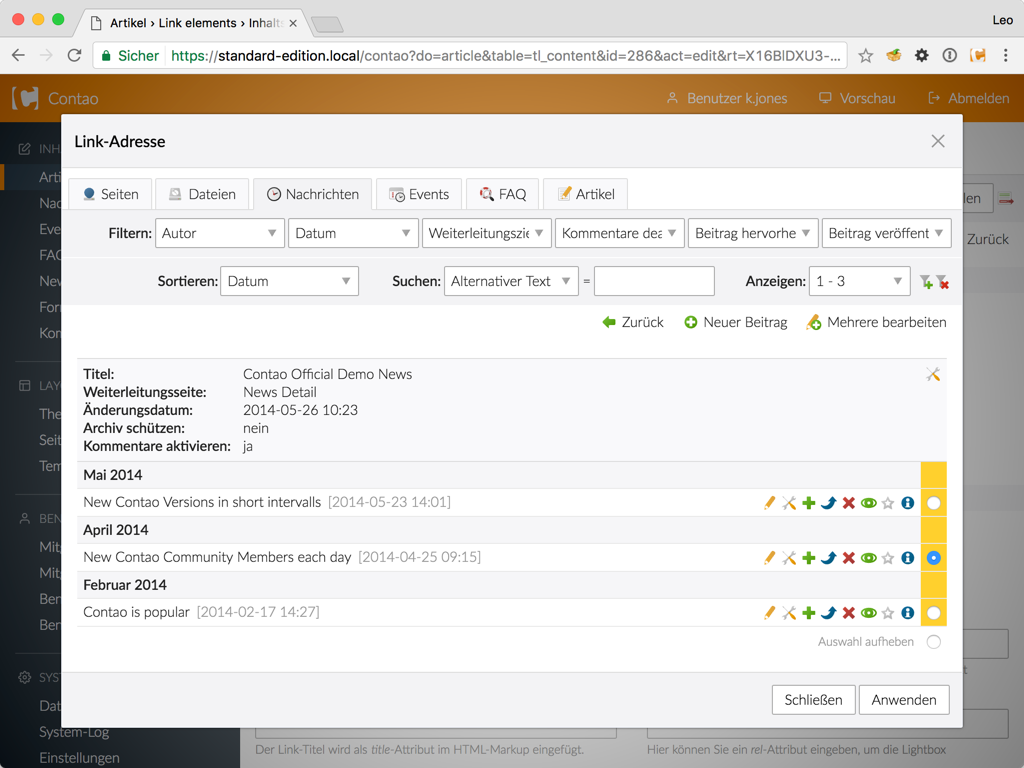Viewport: 1024px width, 768px height.
Task: Show info for 'Contao is popular'
Action: [908, 613]
